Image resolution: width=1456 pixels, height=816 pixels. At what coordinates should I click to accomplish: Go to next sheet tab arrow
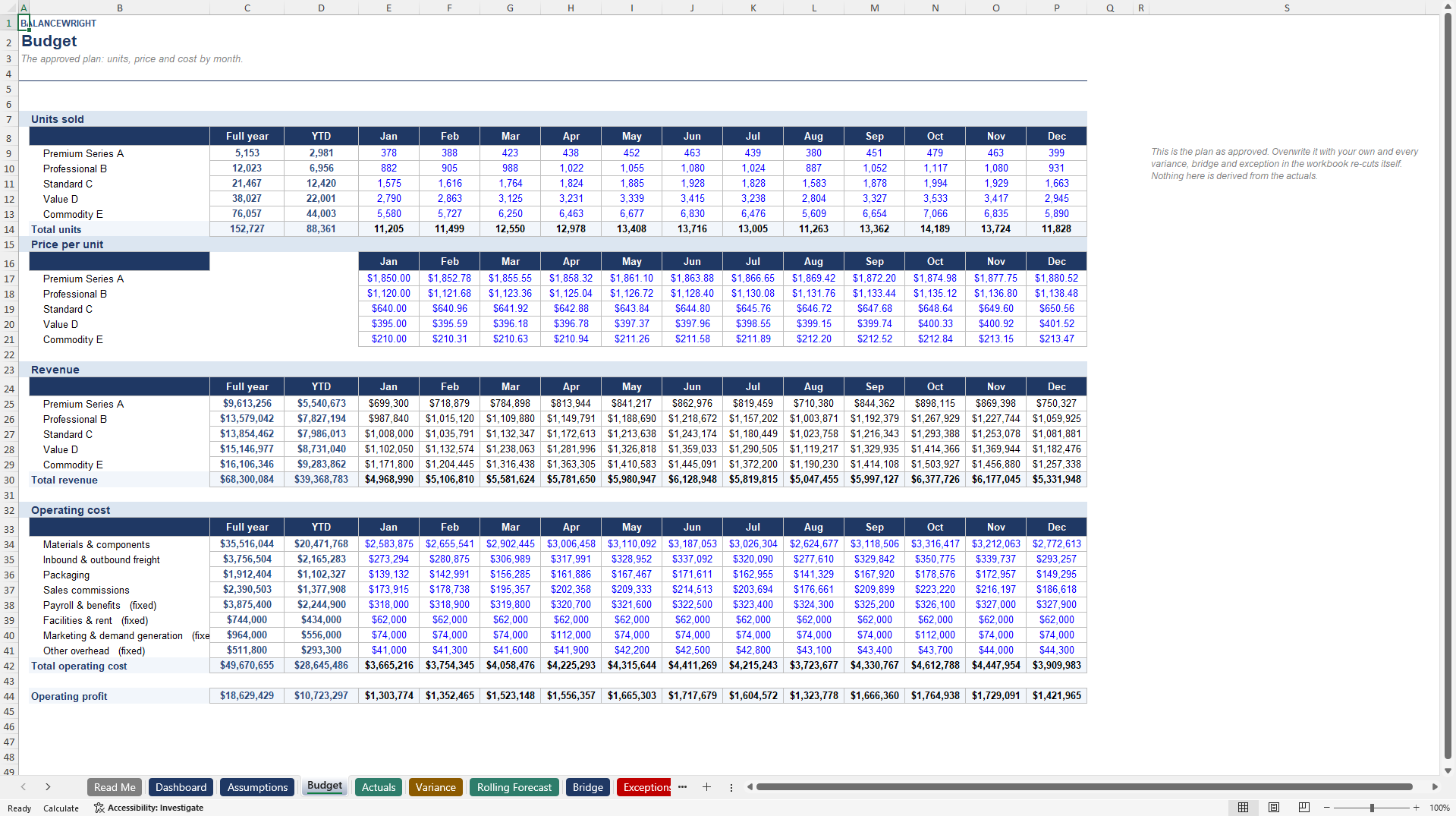point(48,787)
